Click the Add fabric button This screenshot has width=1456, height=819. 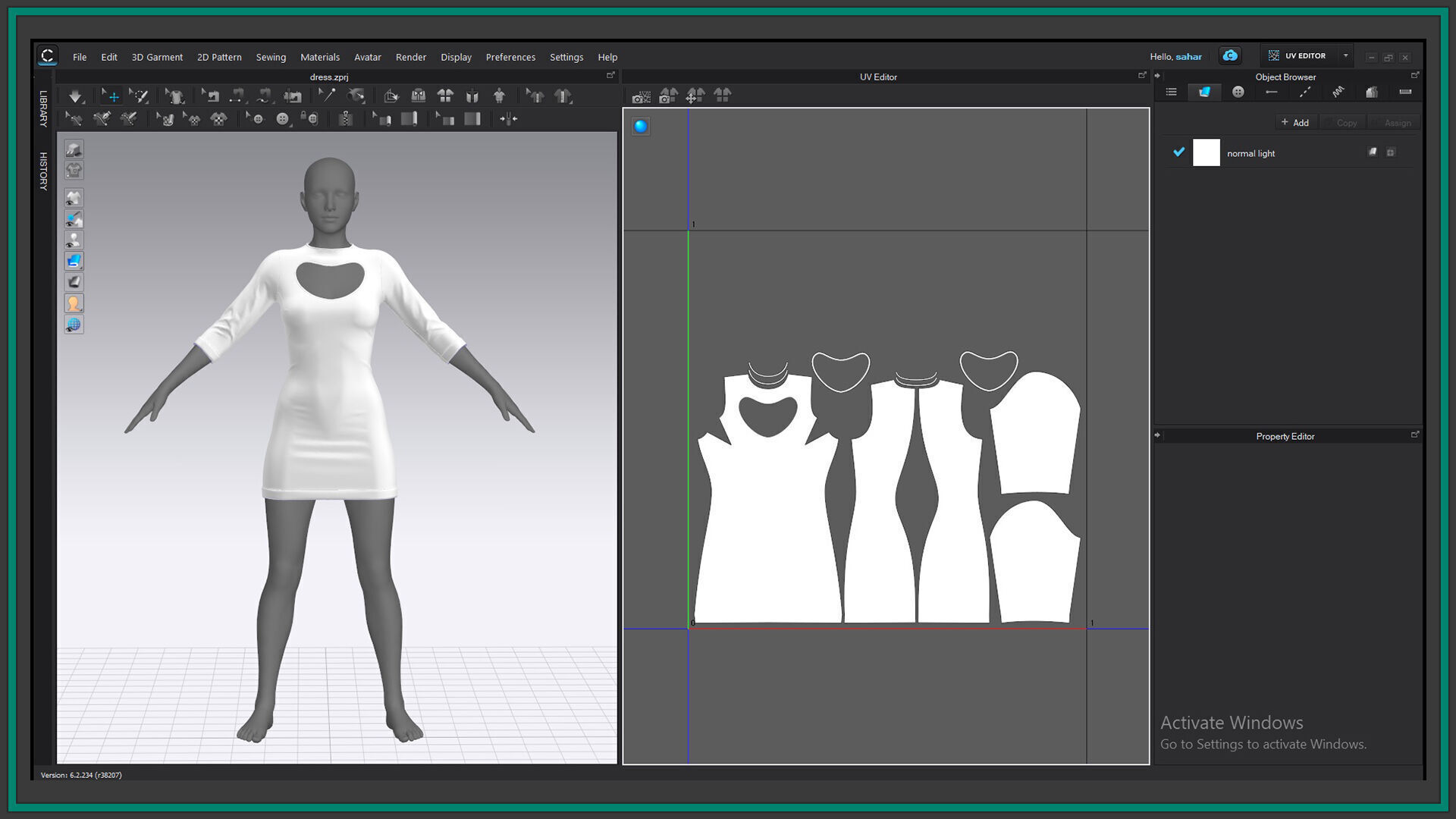pos(1295,122)
